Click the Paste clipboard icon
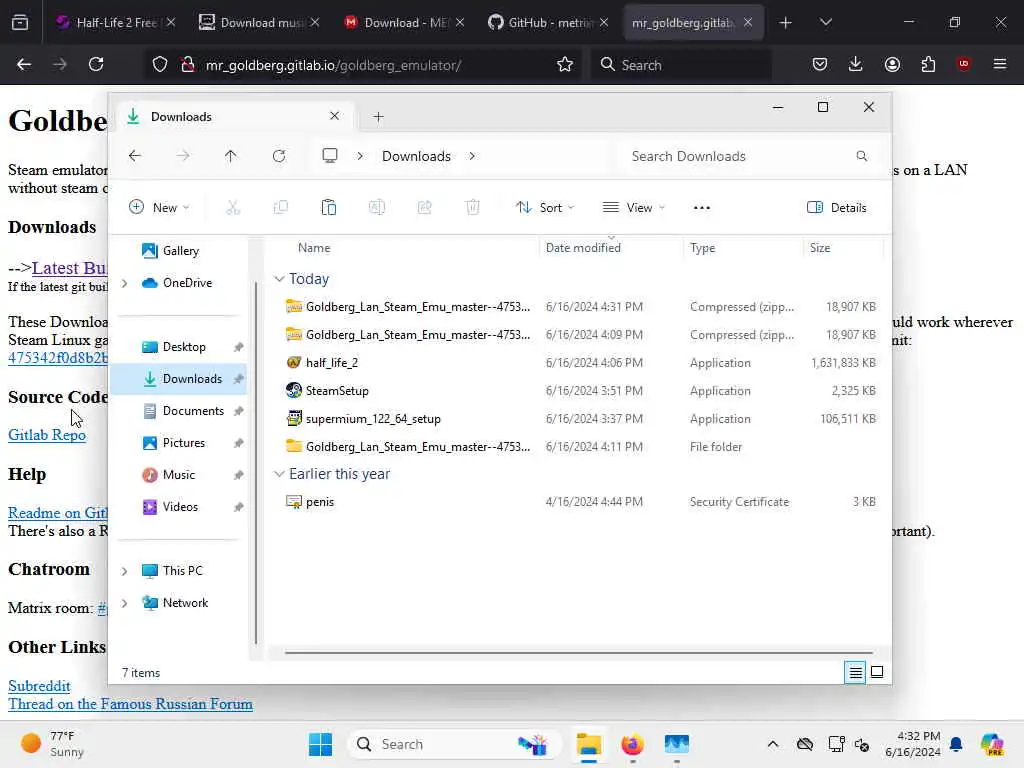This screenshot has width=1024, height=768. pyautogui.click(x=328, y=208)
